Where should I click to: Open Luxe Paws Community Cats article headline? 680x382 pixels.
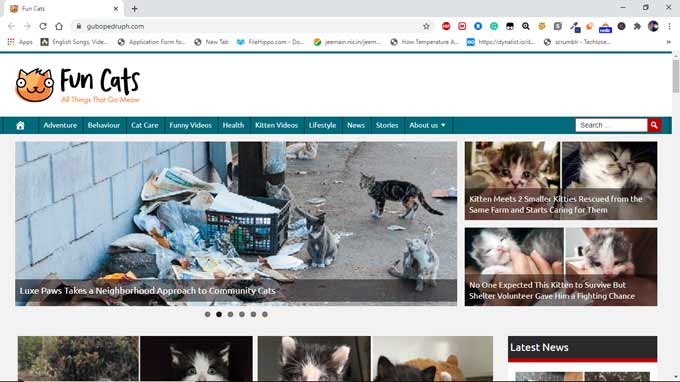pos(147,291)
